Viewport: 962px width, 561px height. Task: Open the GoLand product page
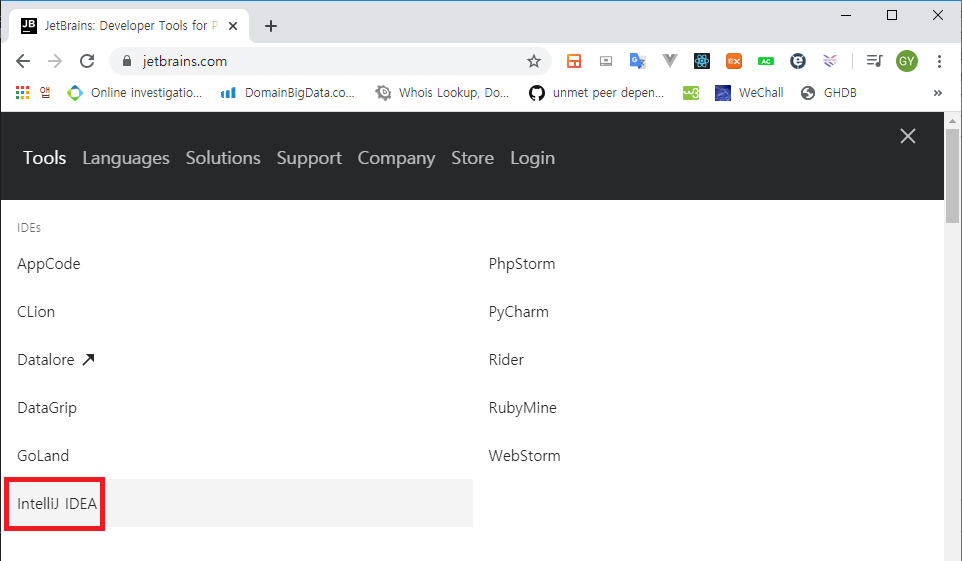(43, 455)
